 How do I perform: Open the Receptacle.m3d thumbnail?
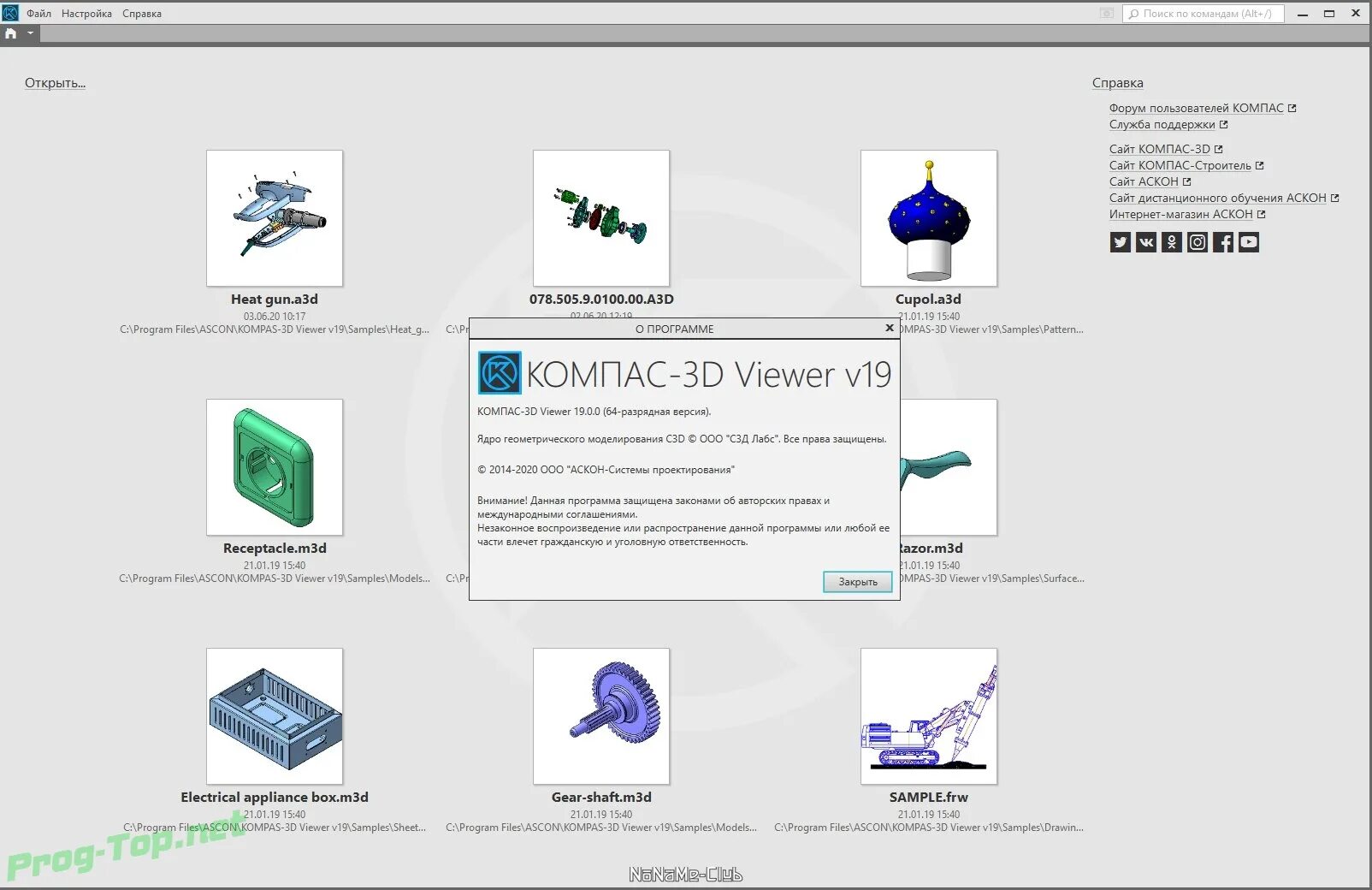[275, 467]
